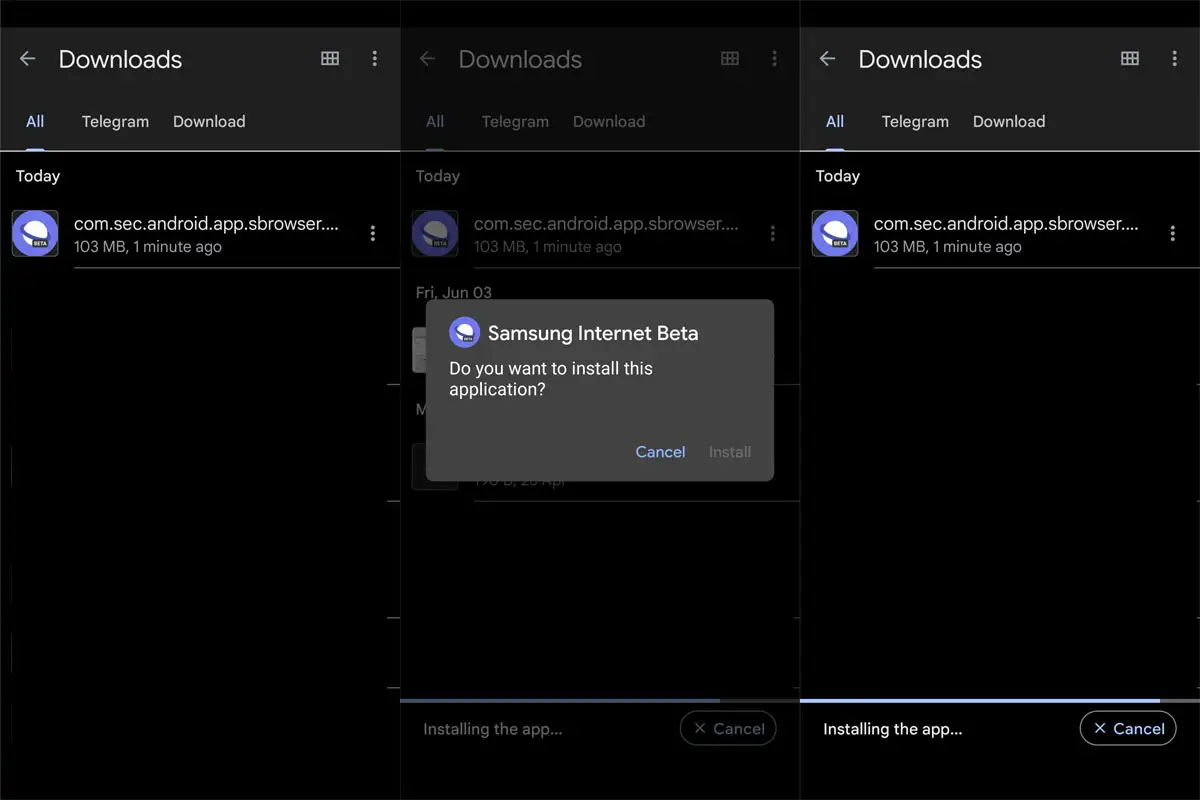The width and height of the screenshot is (1200, 800).
Task: Click Samsung Internet Beta icon in dialog
Action: pyautogui.click(x=464, y=333)
